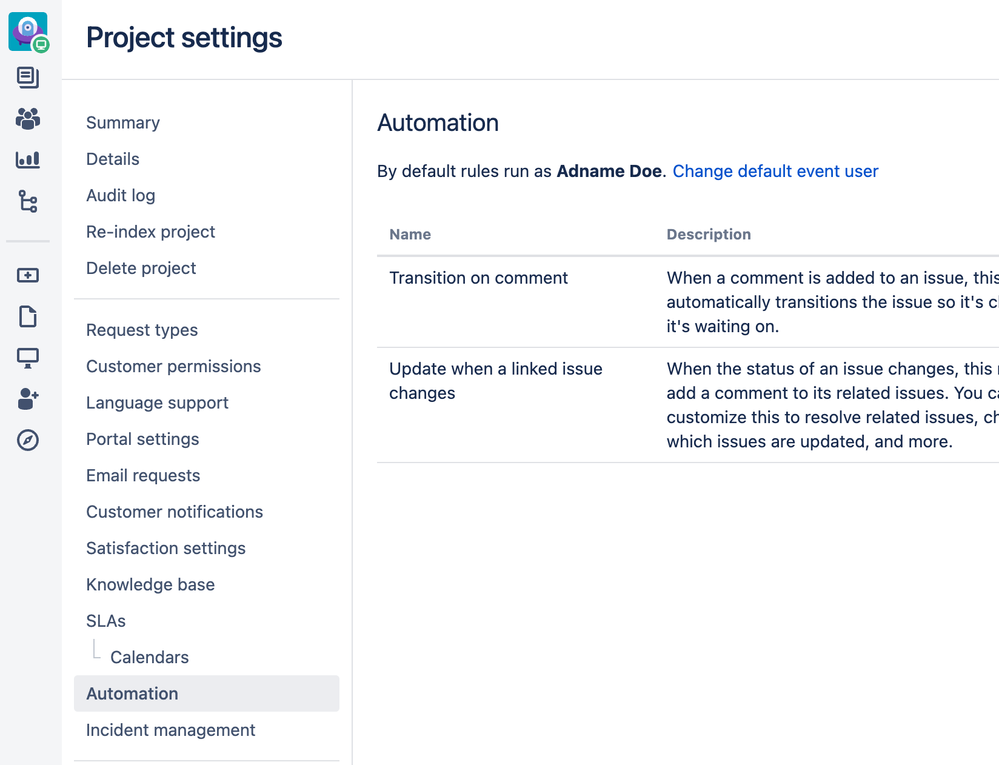Open the Queues icon in sidebar
Screen dimensions: 999x765
(28, 78)
